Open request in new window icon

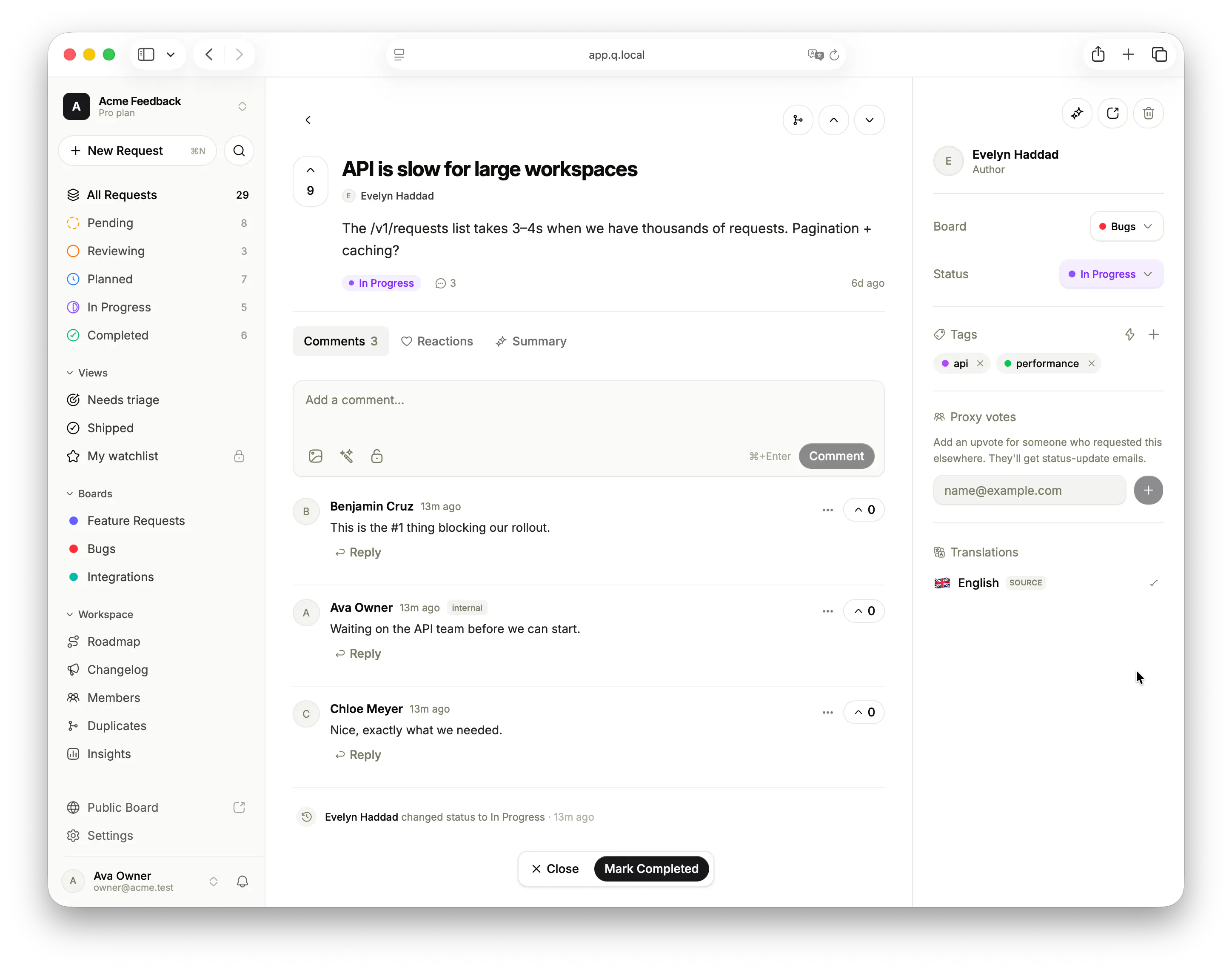(x=1113, y=113)
